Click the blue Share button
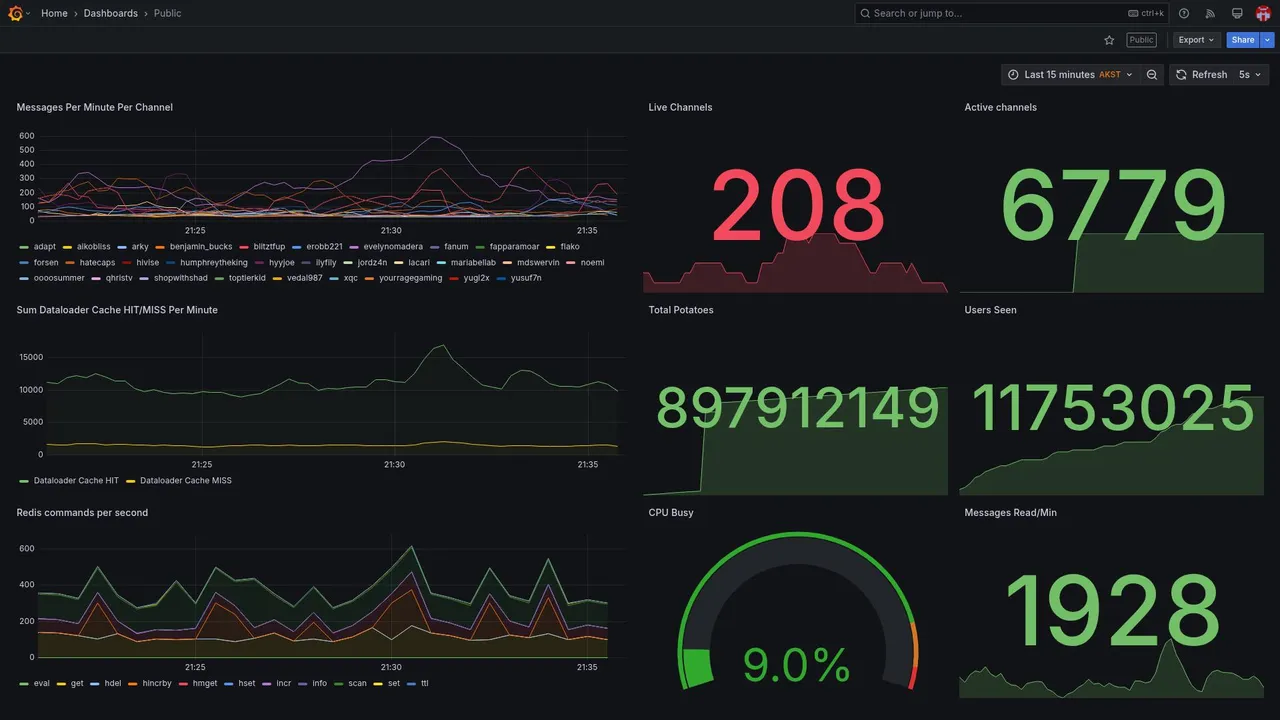 click(1243, 40)
